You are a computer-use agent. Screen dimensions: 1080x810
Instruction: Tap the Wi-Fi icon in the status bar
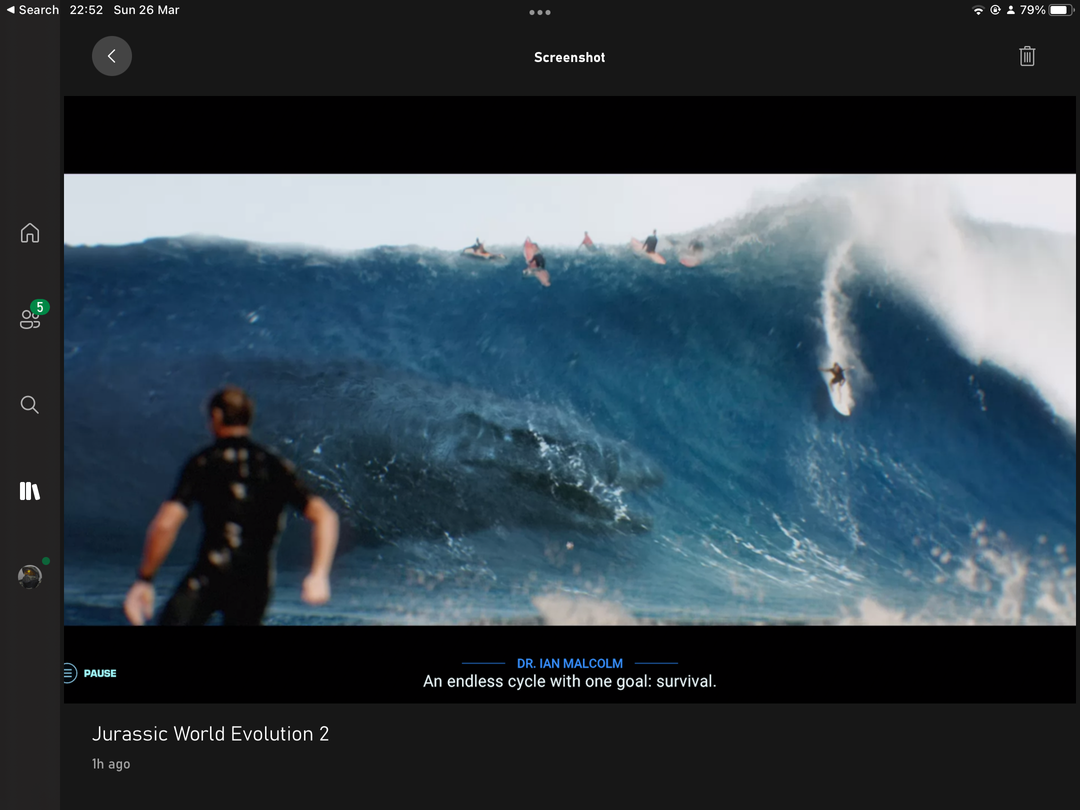click(x=978, y=10)
